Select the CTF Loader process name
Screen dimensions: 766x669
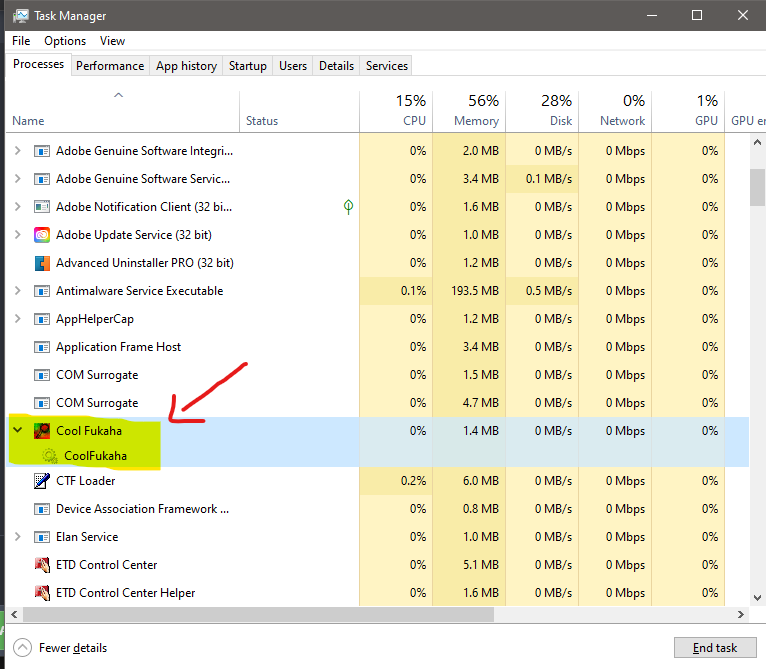(x=85, y=481)
